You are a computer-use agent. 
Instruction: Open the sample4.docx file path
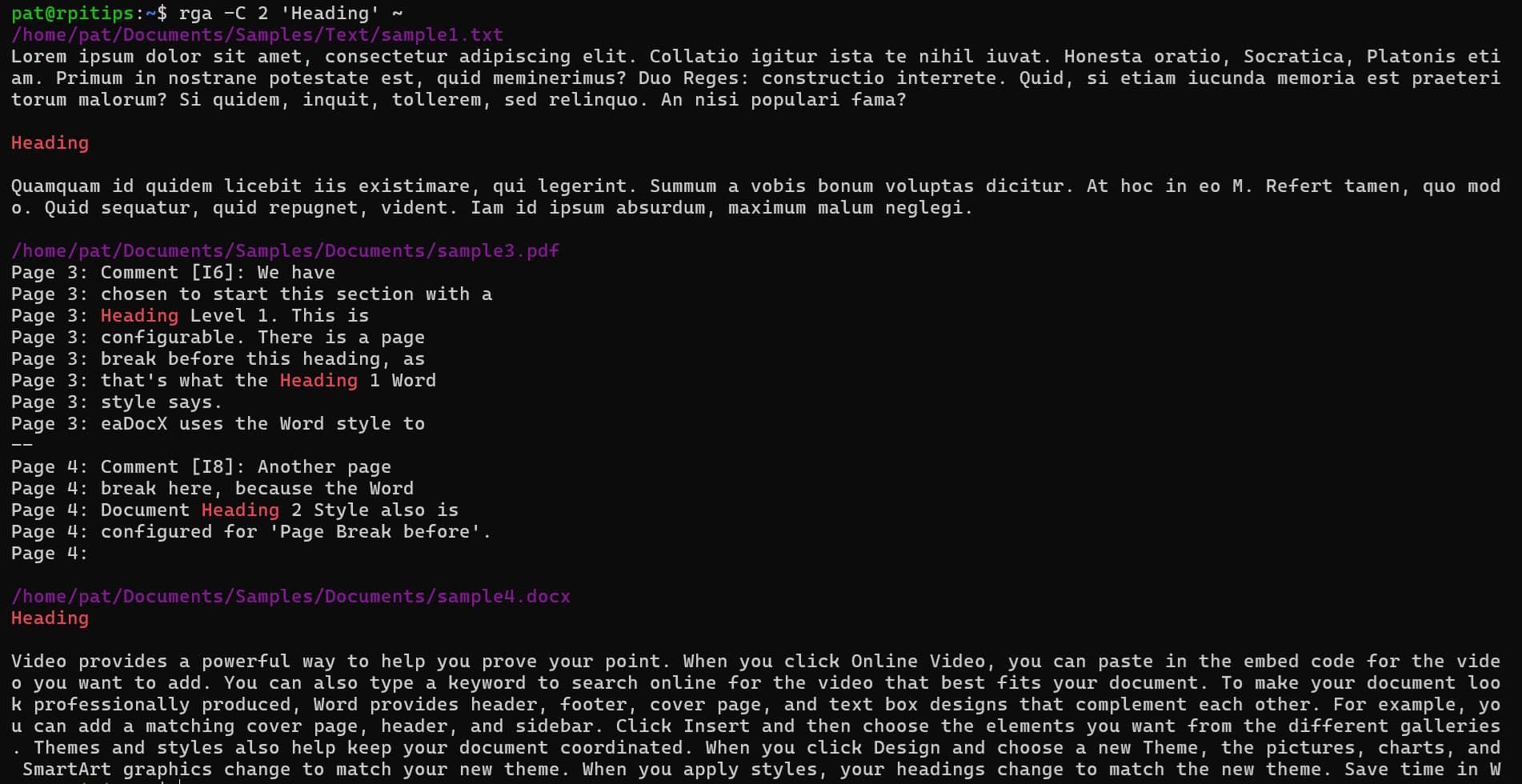pos(290,597)
